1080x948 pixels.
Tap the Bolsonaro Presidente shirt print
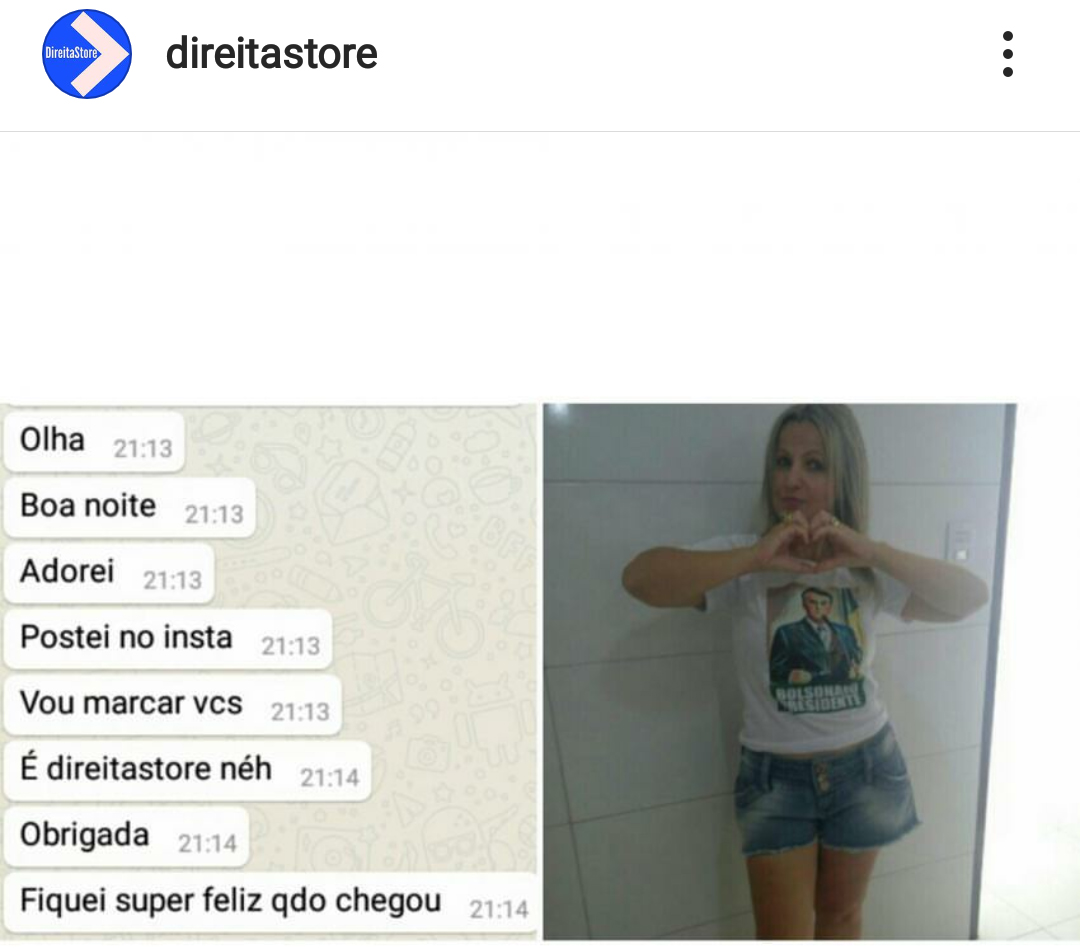click(x=817, y=648)
